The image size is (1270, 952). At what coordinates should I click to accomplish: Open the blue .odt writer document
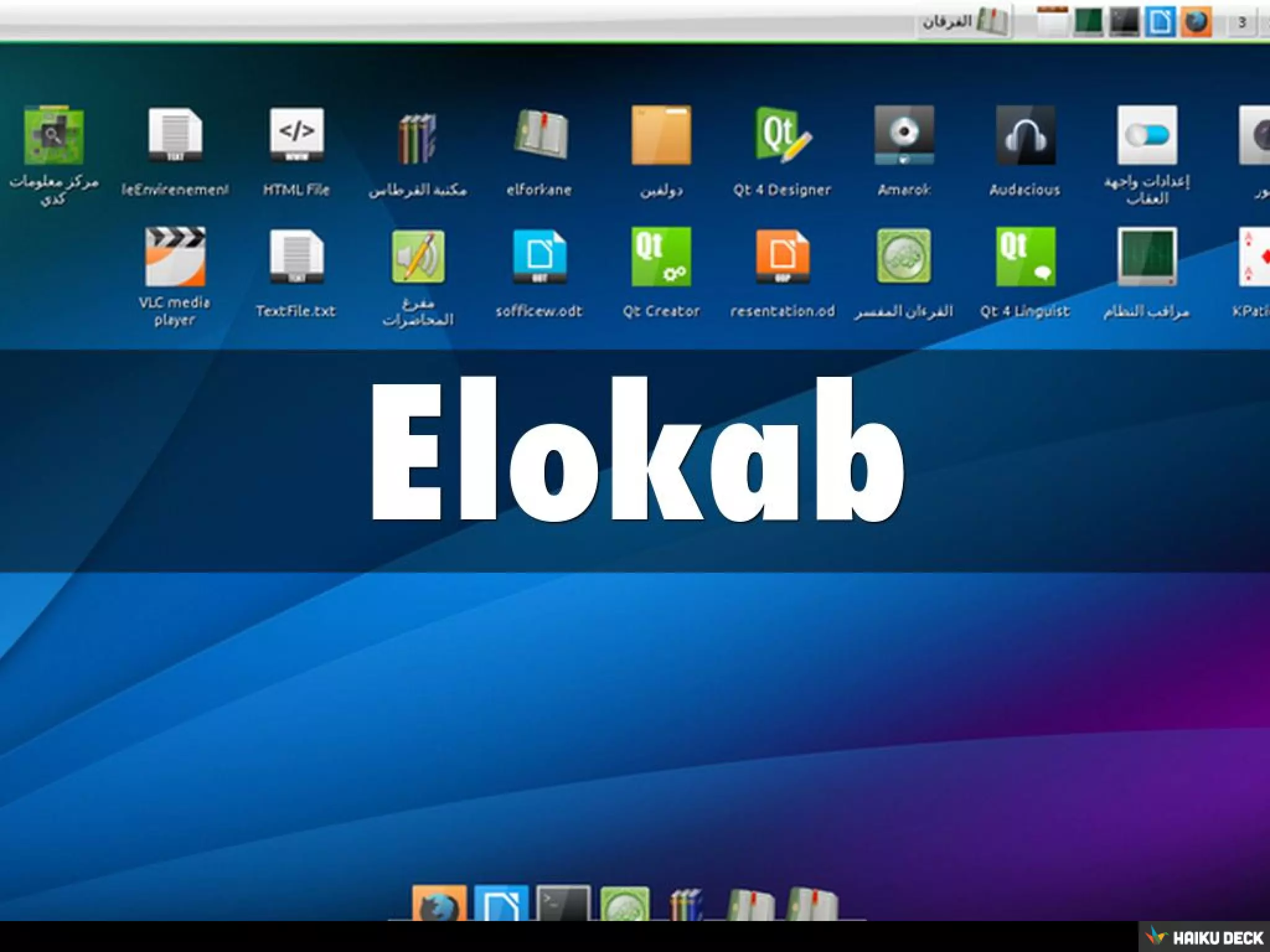coord(540,257)
